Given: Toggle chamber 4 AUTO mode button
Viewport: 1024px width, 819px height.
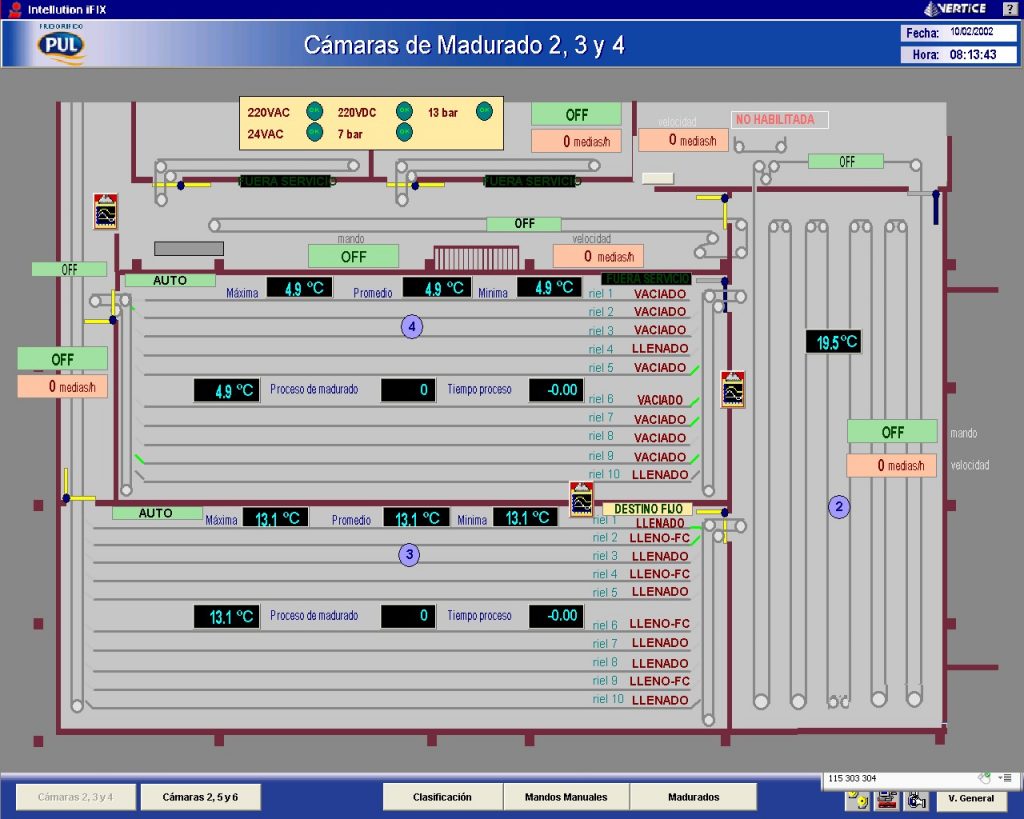Looking at the screenshot, I should pyautogui.click(x=170, y=281).
